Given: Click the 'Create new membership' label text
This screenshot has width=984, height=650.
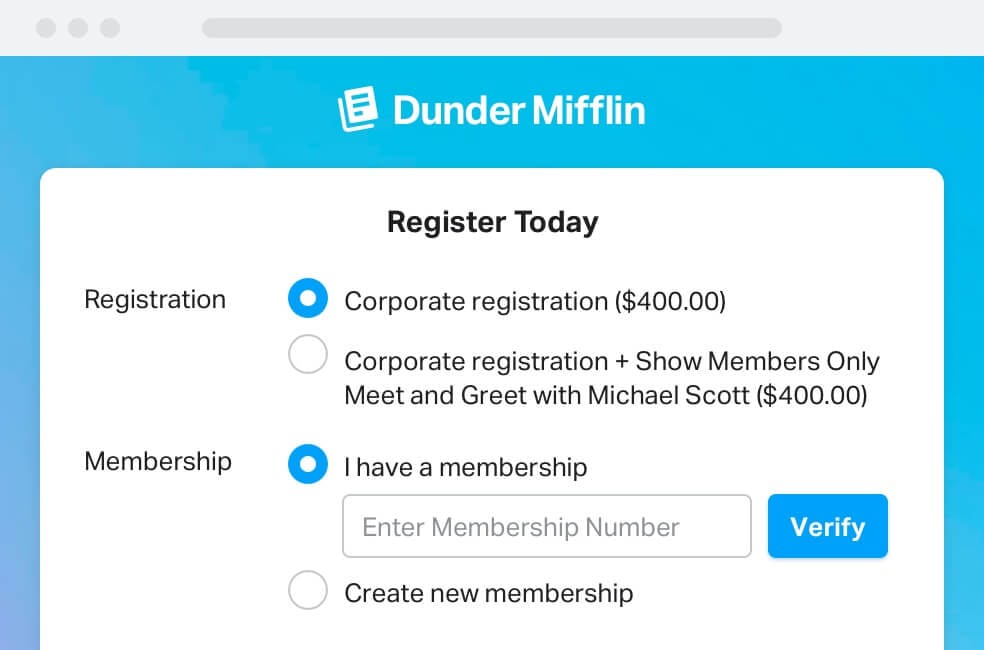Looking at the screenshot, I should (488, 593).
